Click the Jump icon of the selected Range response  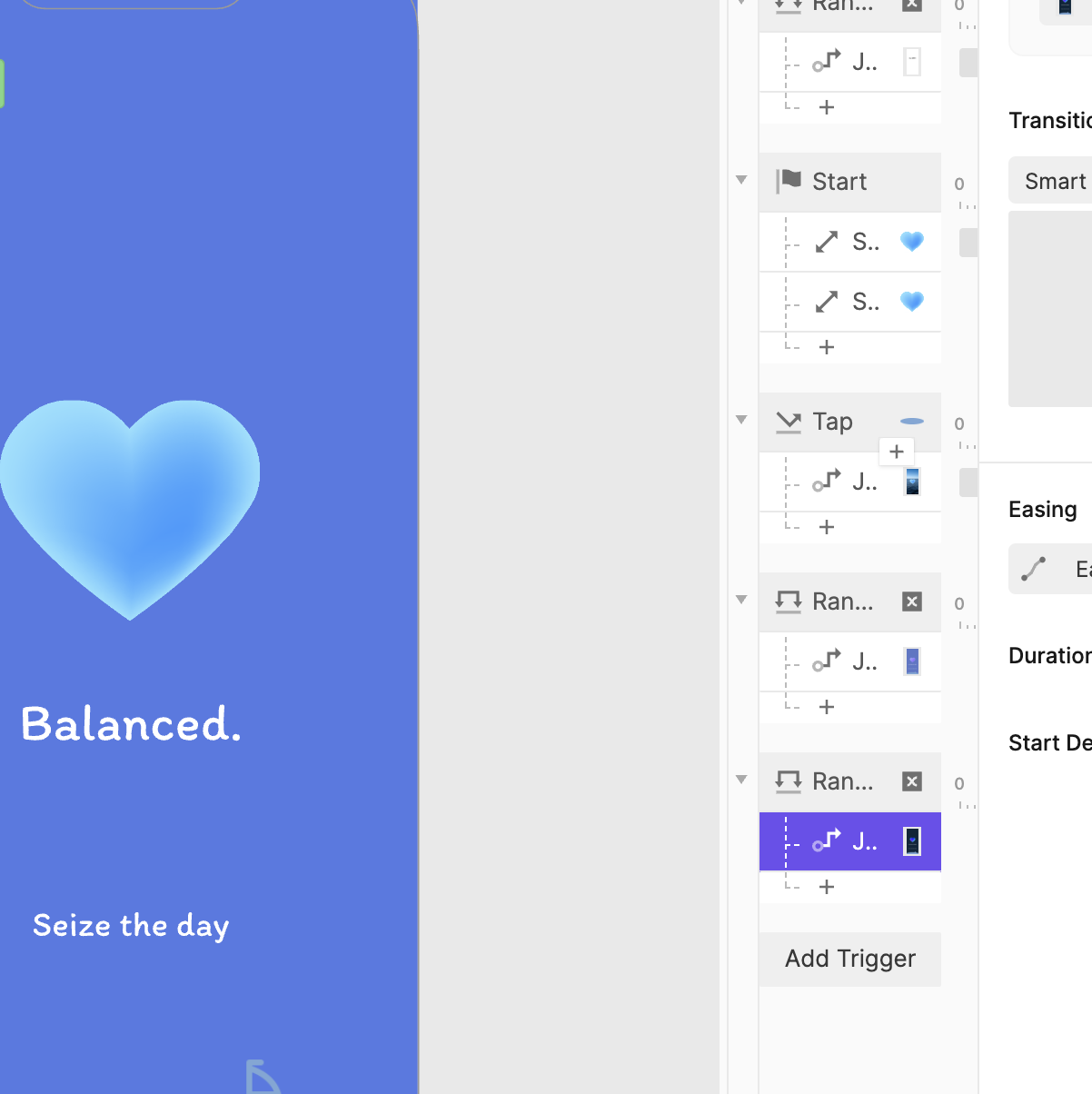pos(827,840)
